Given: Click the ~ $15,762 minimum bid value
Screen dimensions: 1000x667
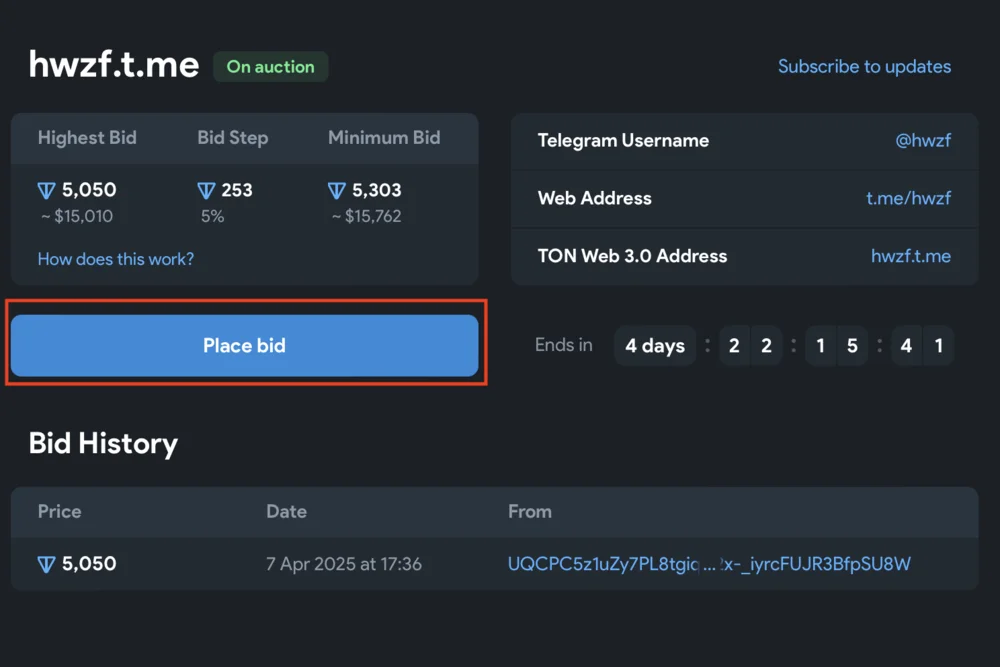Looking at the screenshot, I should (366, 216).
